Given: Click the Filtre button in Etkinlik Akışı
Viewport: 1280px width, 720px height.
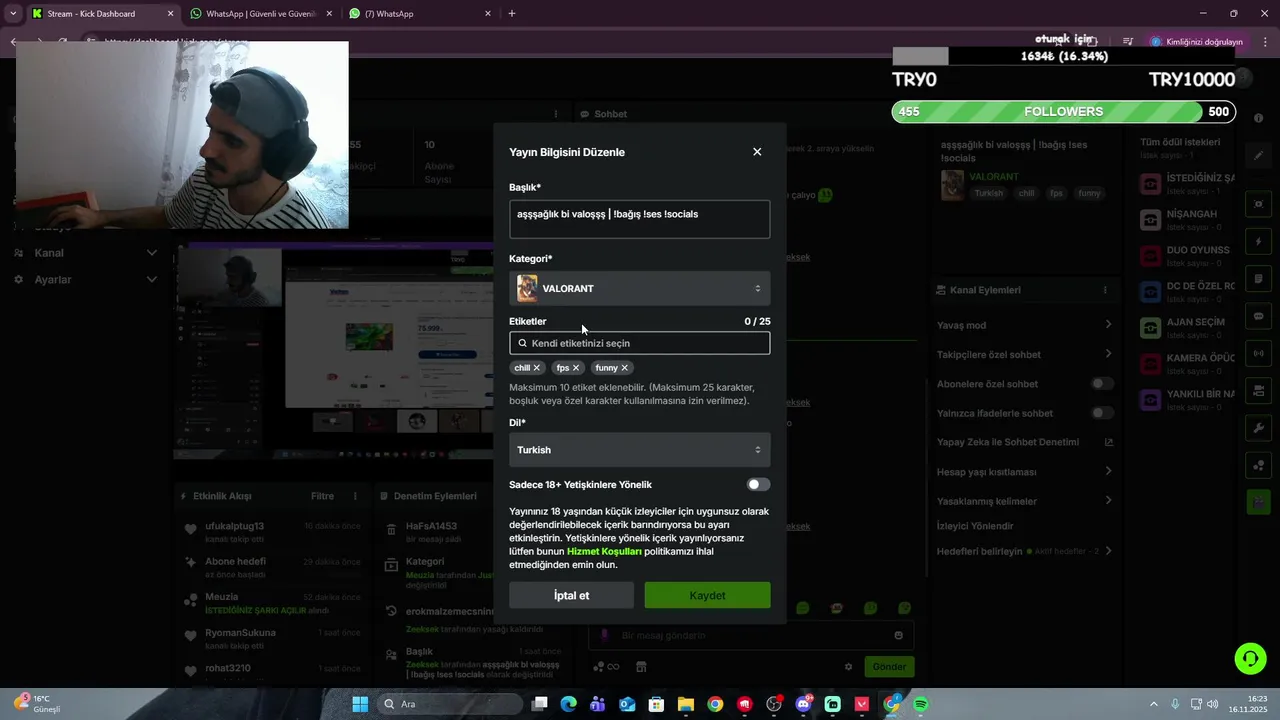Looking at the screenshot, I should (x=322, y=496).
